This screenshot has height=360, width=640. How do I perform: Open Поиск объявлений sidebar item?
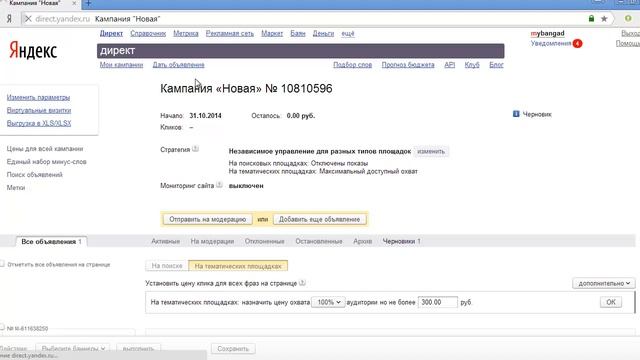35,175
